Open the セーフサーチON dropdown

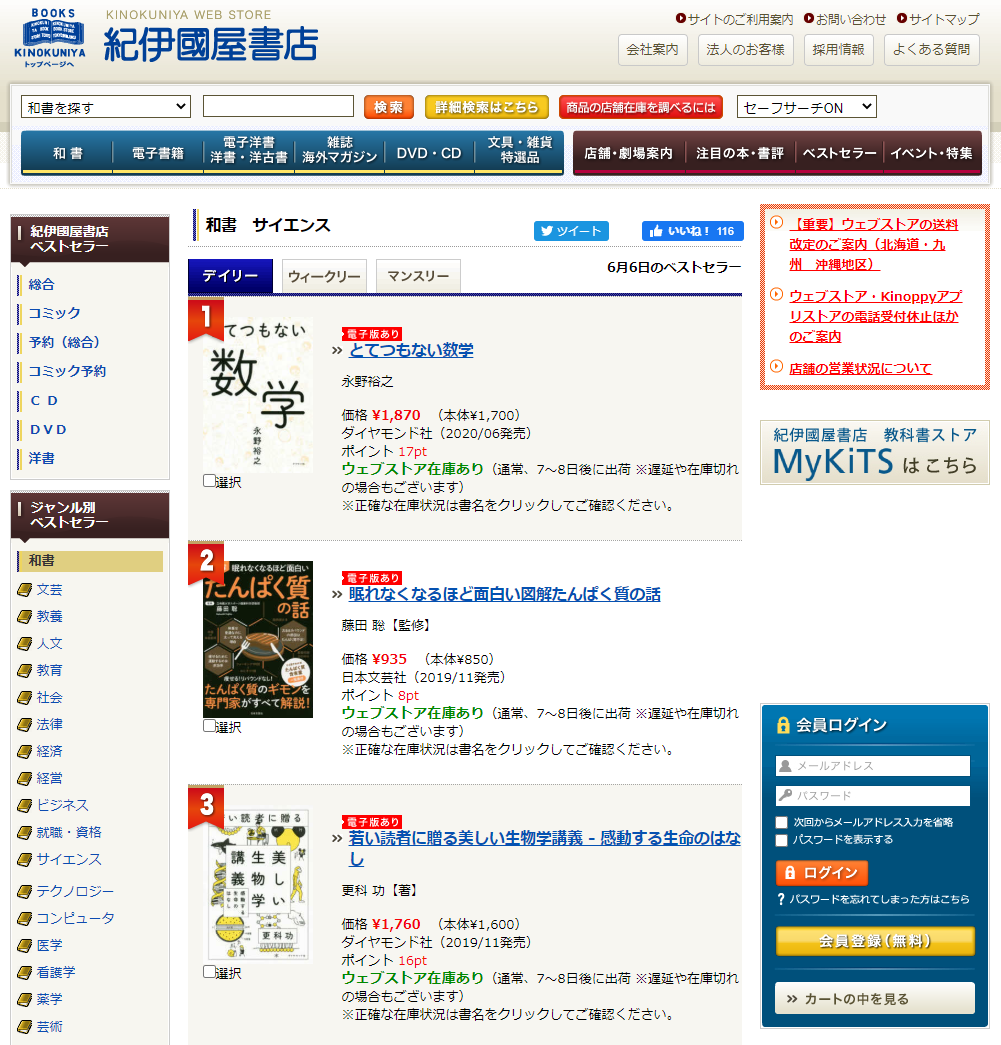point(806,107)
